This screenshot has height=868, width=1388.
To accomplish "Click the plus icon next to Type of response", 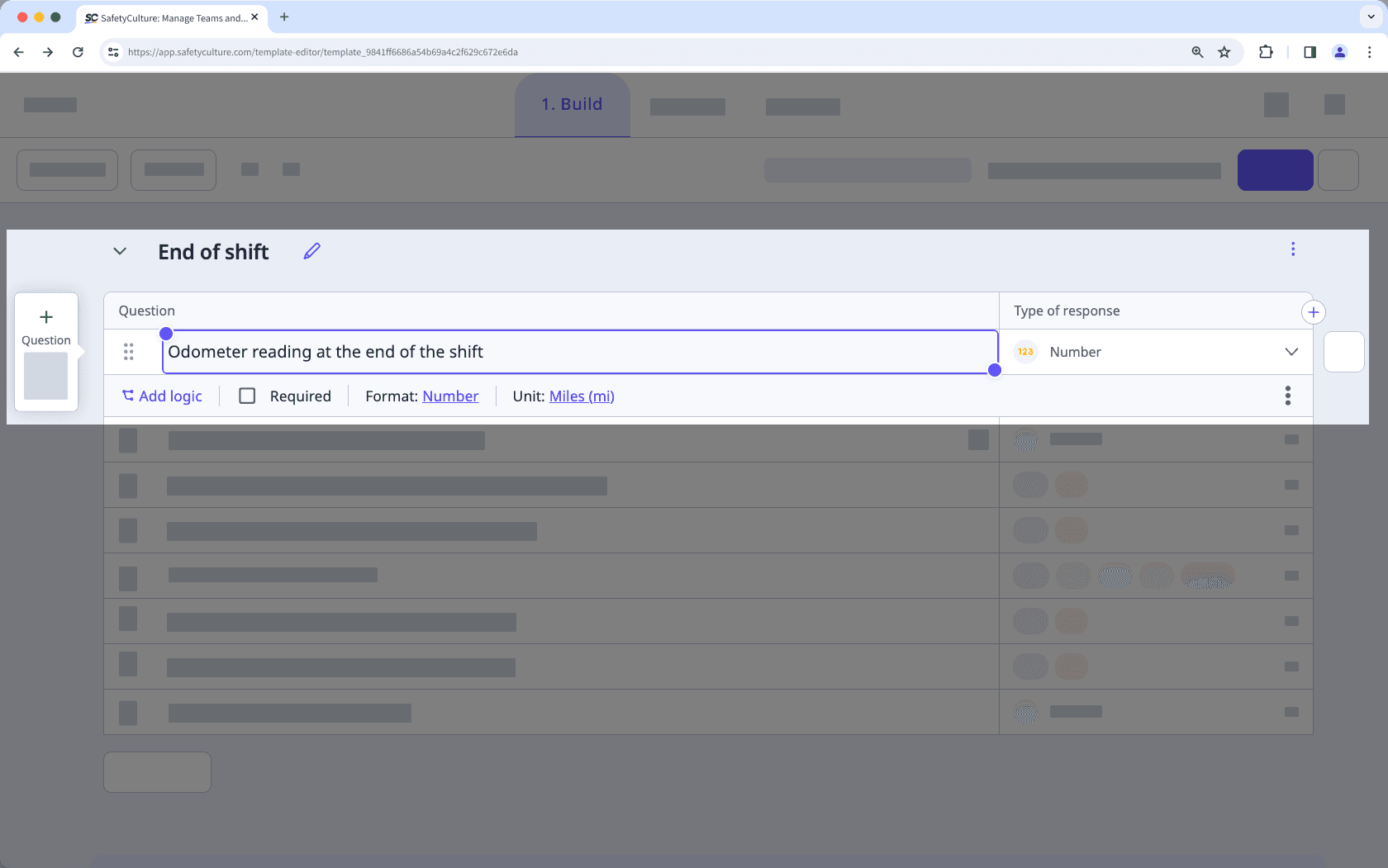I will coord(1314,311).
